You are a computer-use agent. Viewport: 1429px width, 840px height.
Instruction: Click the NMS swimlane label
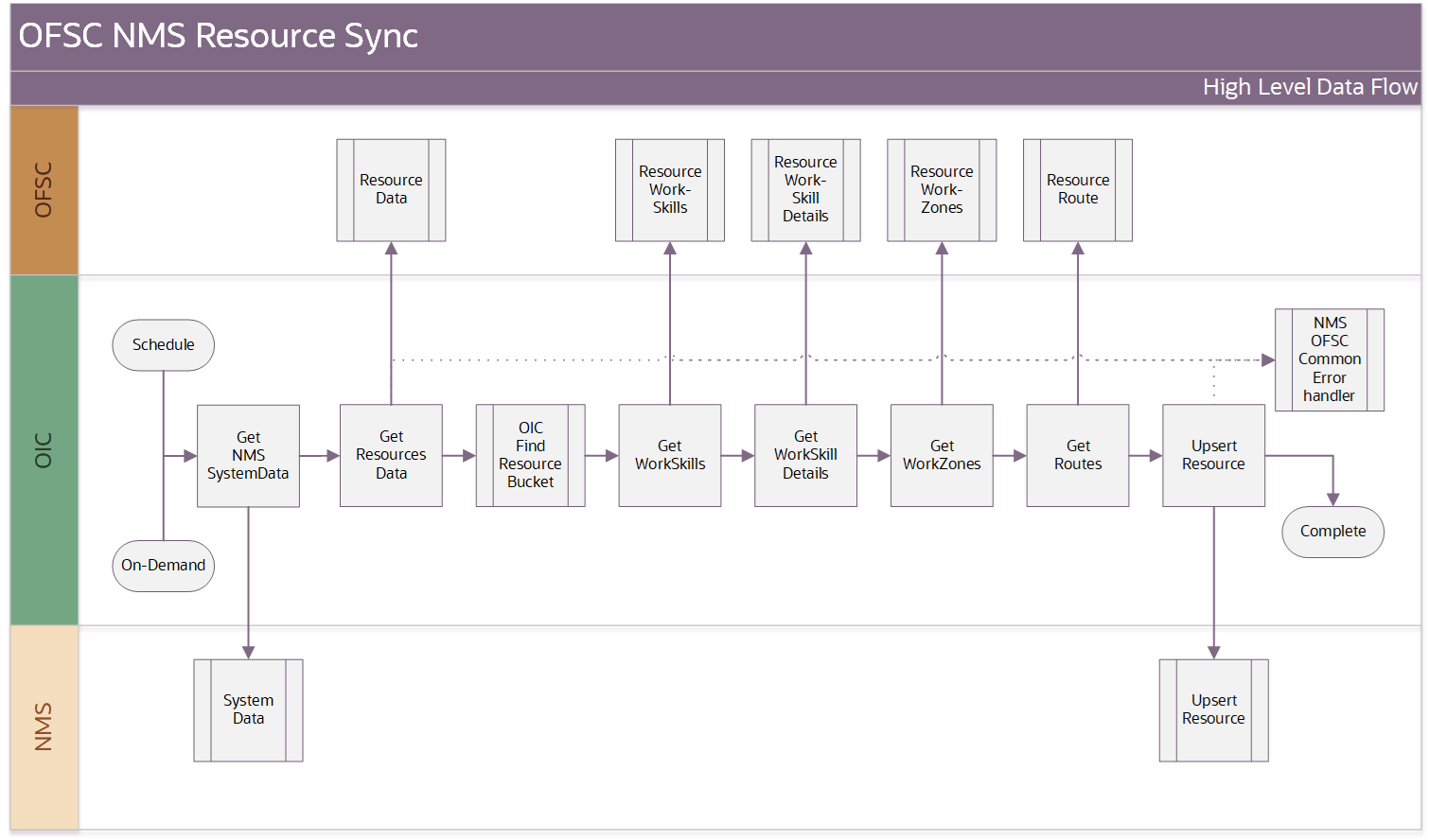coord(44,727)
